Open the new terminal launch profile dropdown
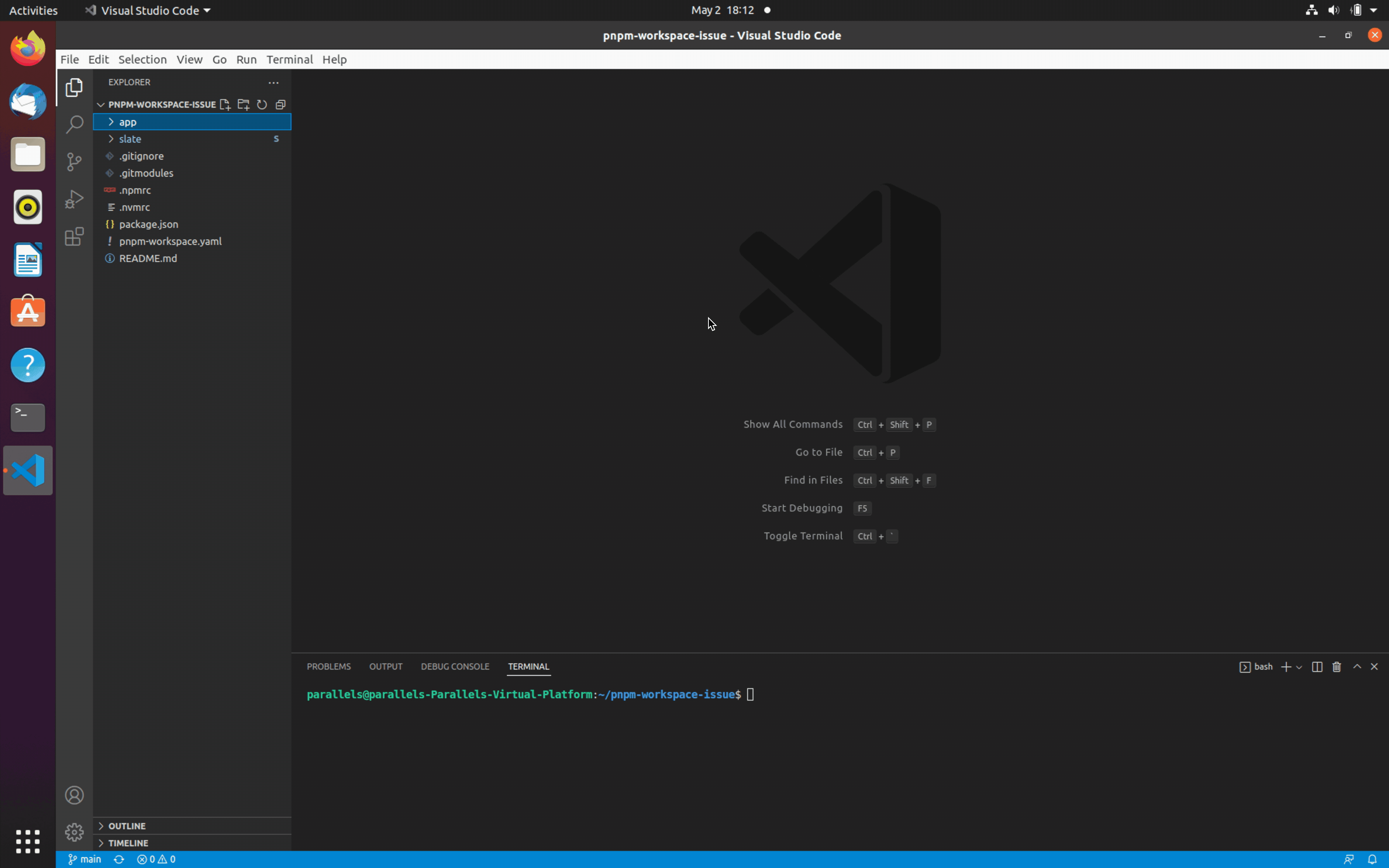Screen dimensions: 1389x868 (x=1299, y=667)
